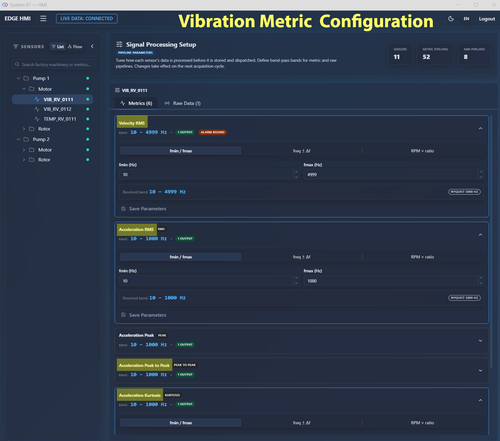Expand the Acceleration Peak to Peak card chevron
This screenshot has height=441, width=500.
tap(480, 370)
